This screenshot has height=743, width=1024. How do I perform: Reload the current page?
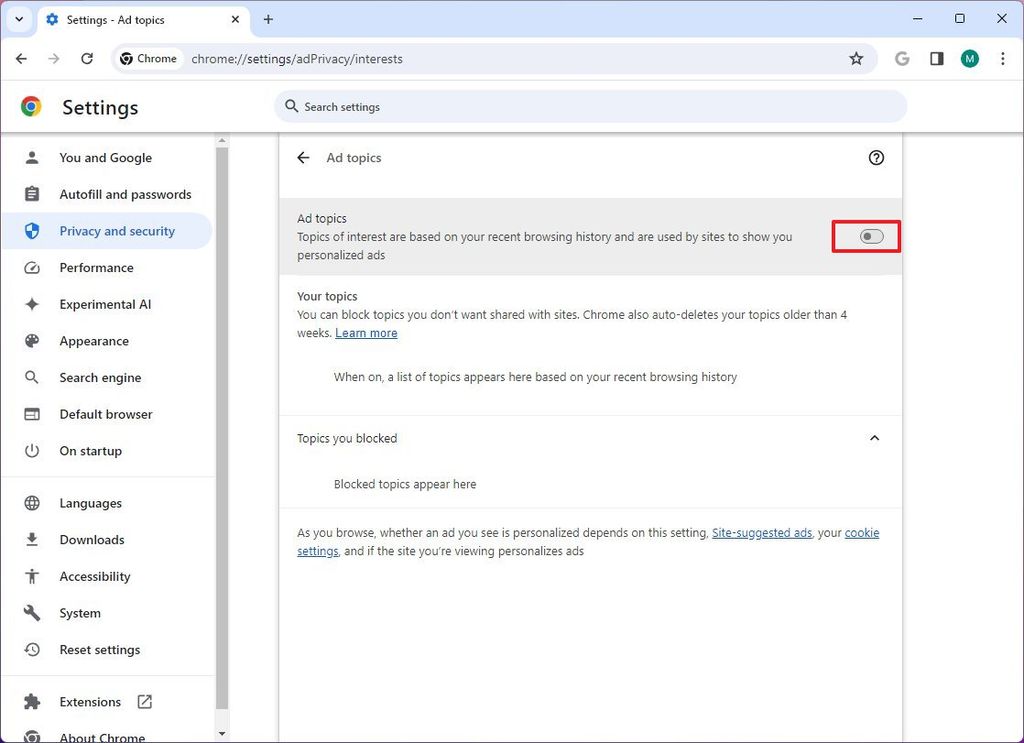[x=86, y=58]
